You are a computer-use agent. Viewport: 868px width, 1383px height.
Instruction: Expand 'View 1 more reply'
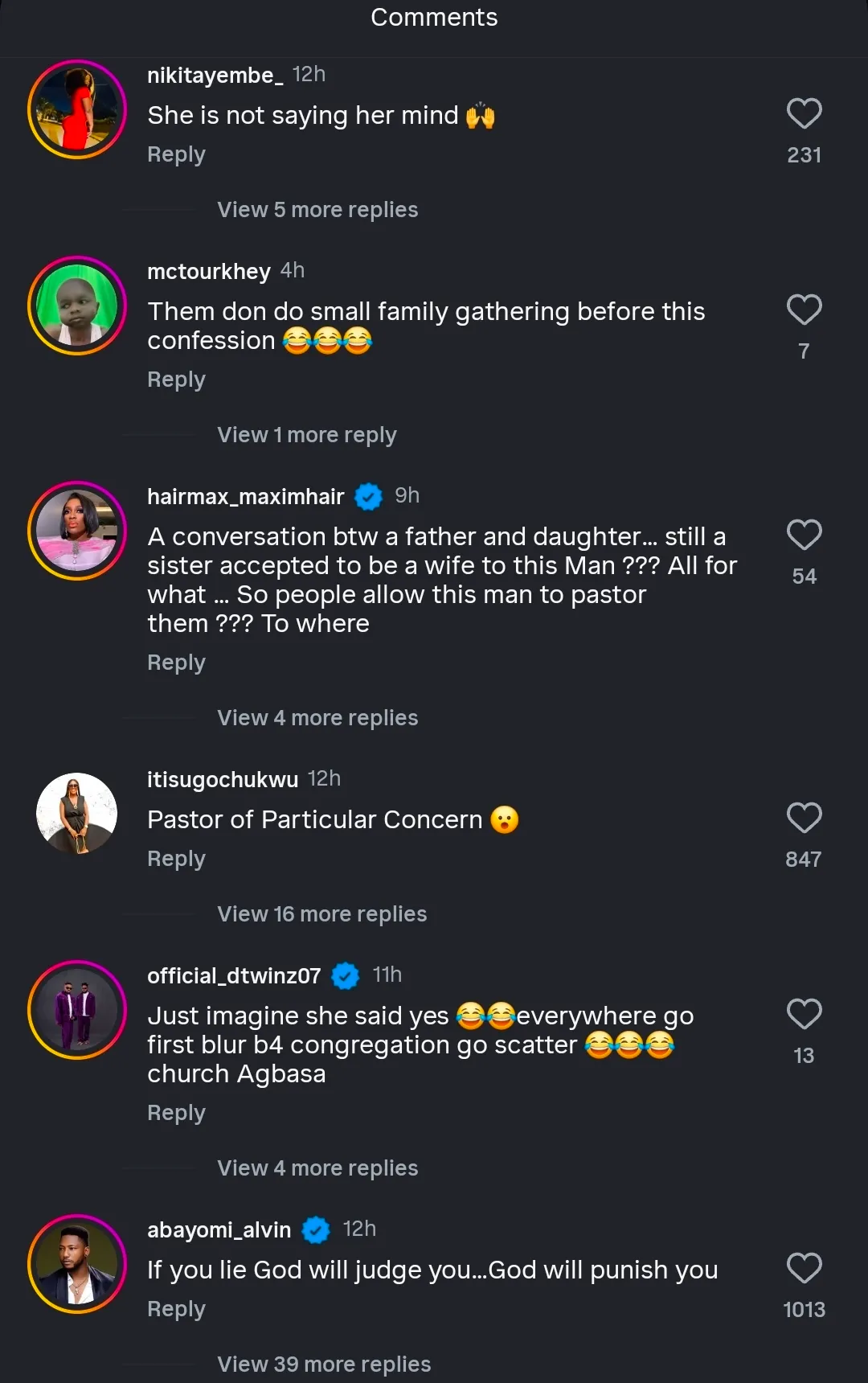point(306,435)
